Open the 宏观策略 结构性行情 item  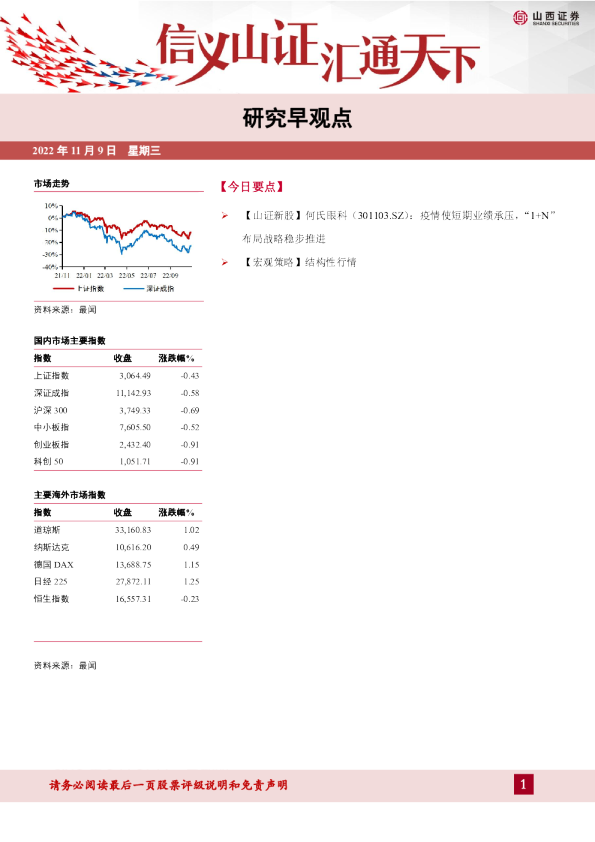pyautogui.click(x=299, y=263)
